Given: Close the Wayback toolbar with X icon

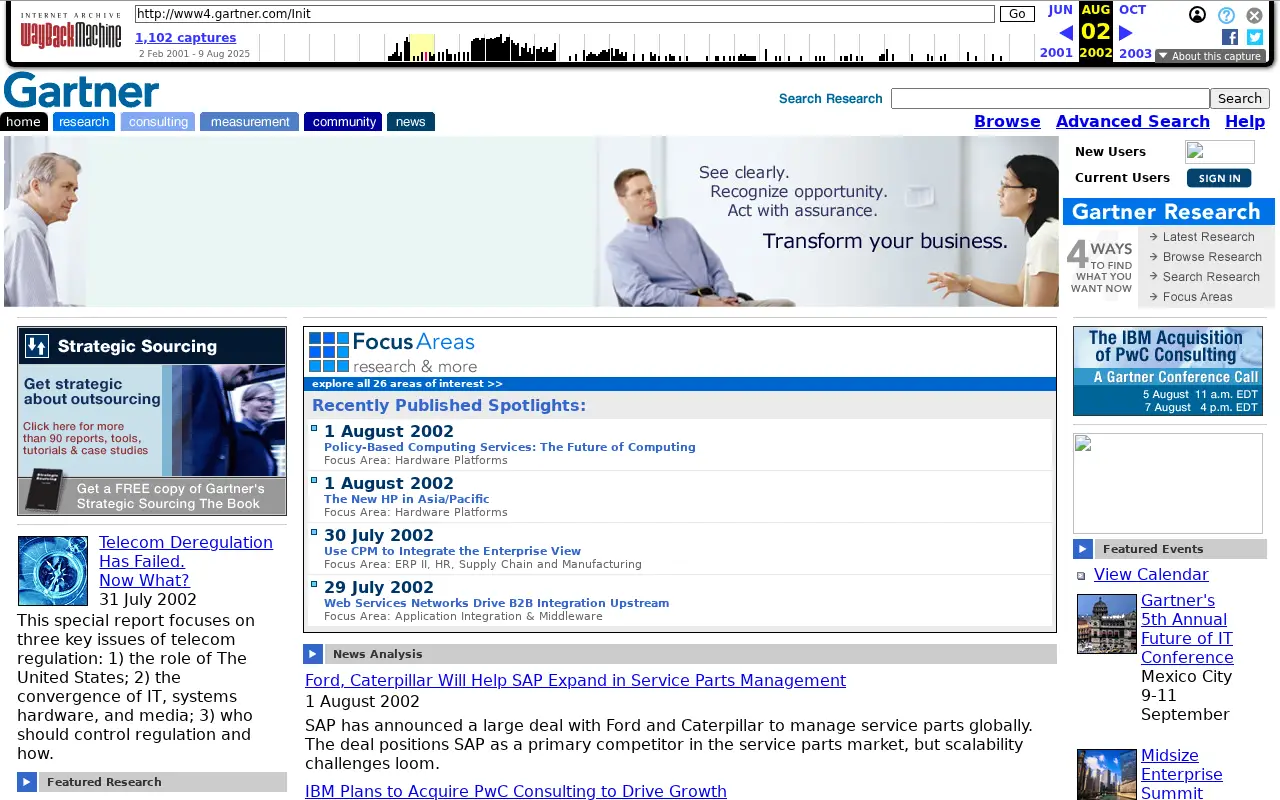Looking at the screenshot, I should tap(1254, 15).
